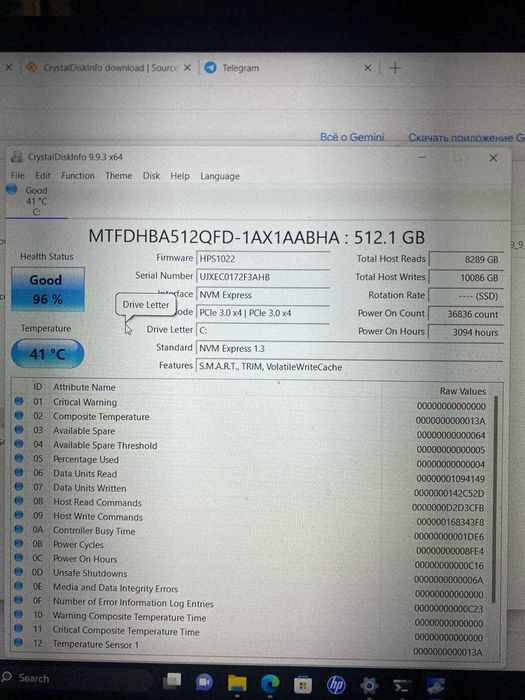The image size is (525, 700).
Task: Click the Features field S.M.A.R.T., TRIM
Action: (x=350, y=367)
